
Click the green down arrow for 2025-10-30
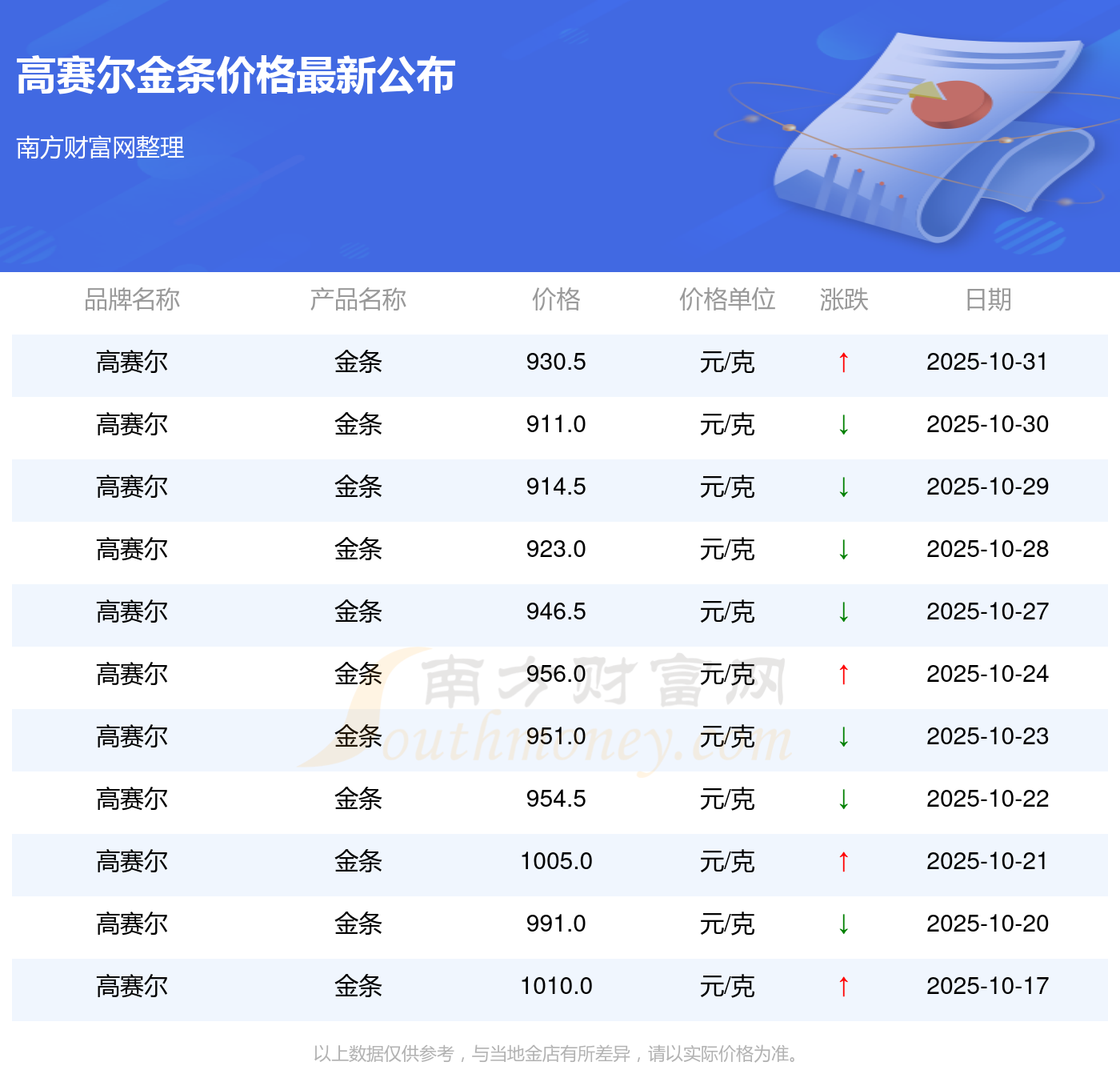pos(843,425)
